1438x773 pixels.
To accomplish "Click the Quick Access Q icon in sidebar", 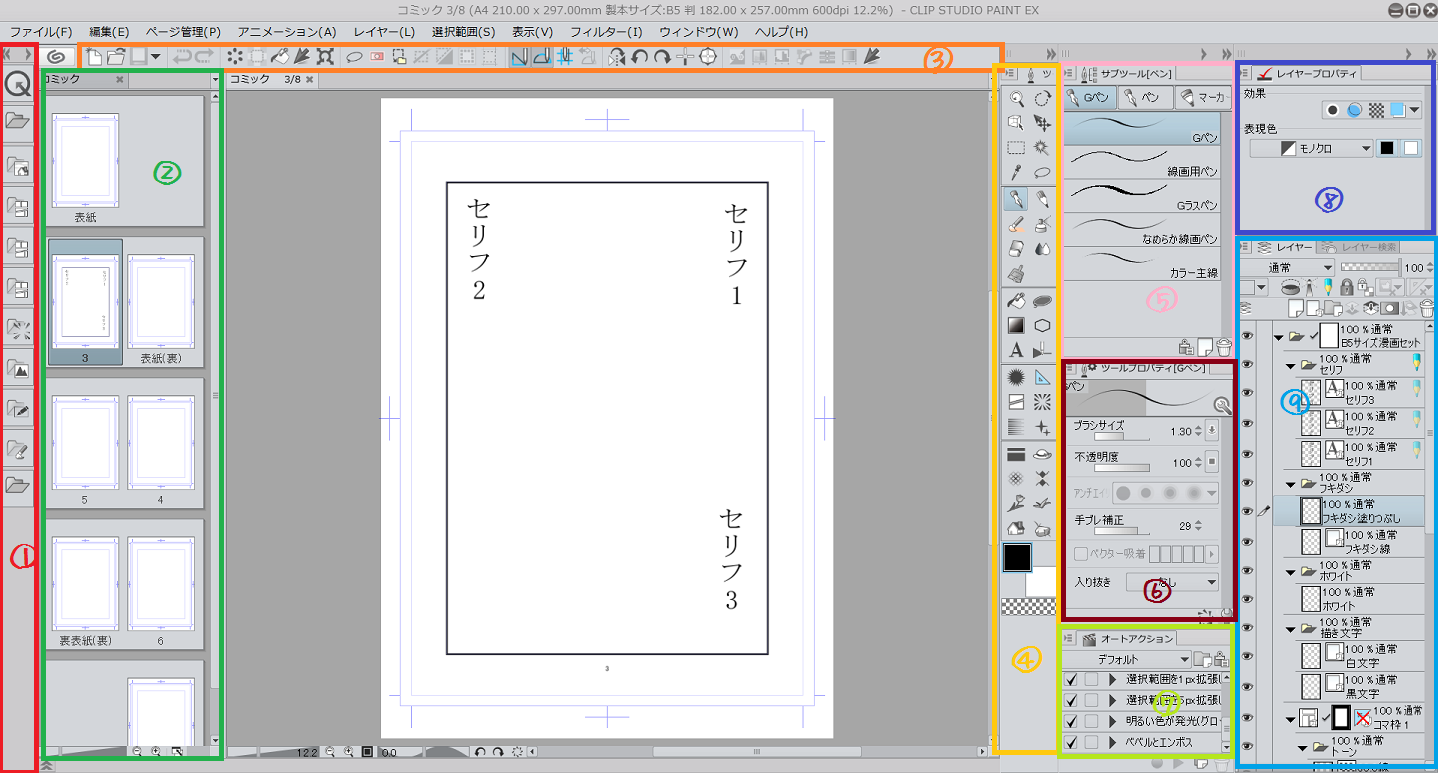I will (x=17, y=84).
